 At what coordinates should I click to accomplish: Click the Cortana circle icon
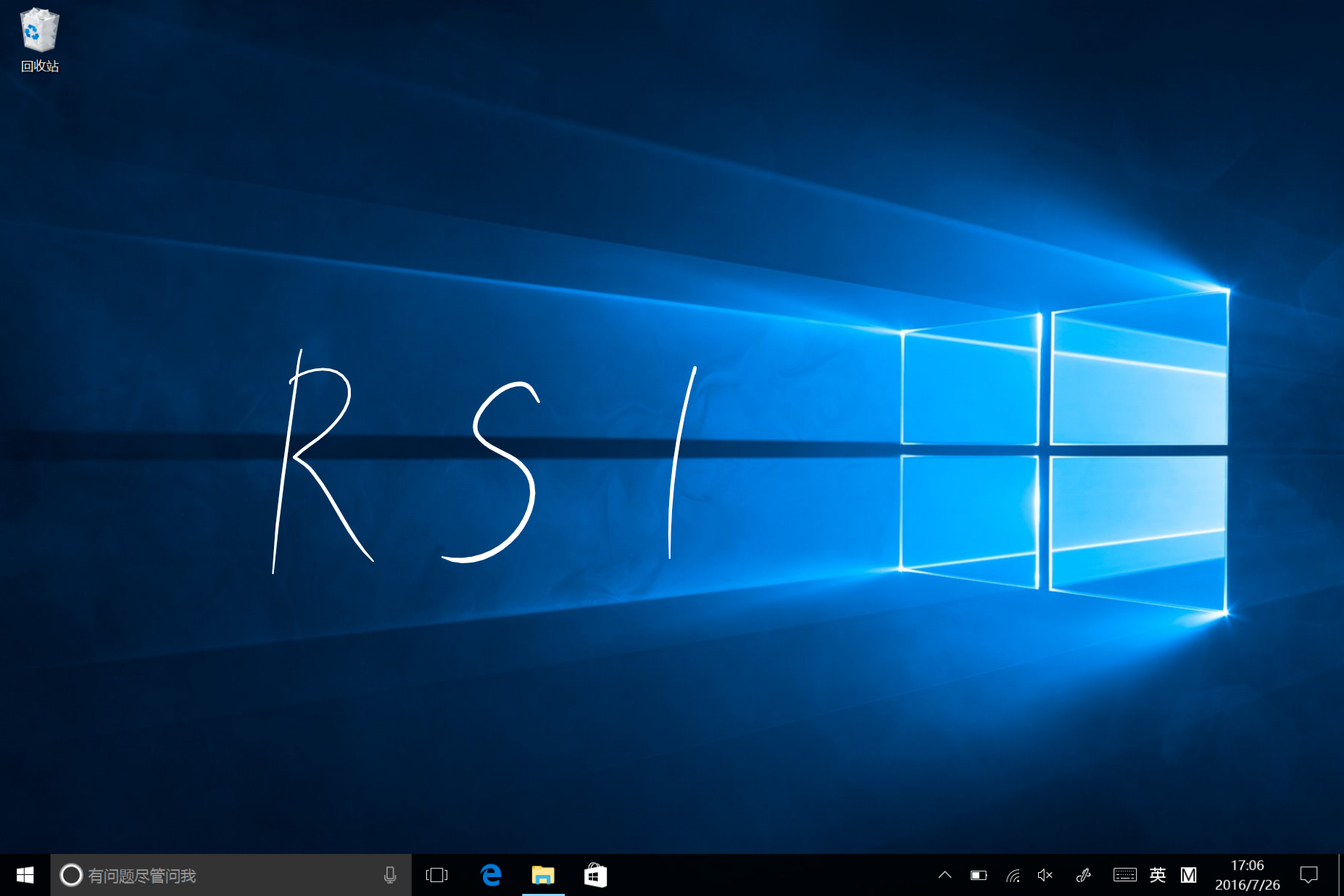pos(71,875)
